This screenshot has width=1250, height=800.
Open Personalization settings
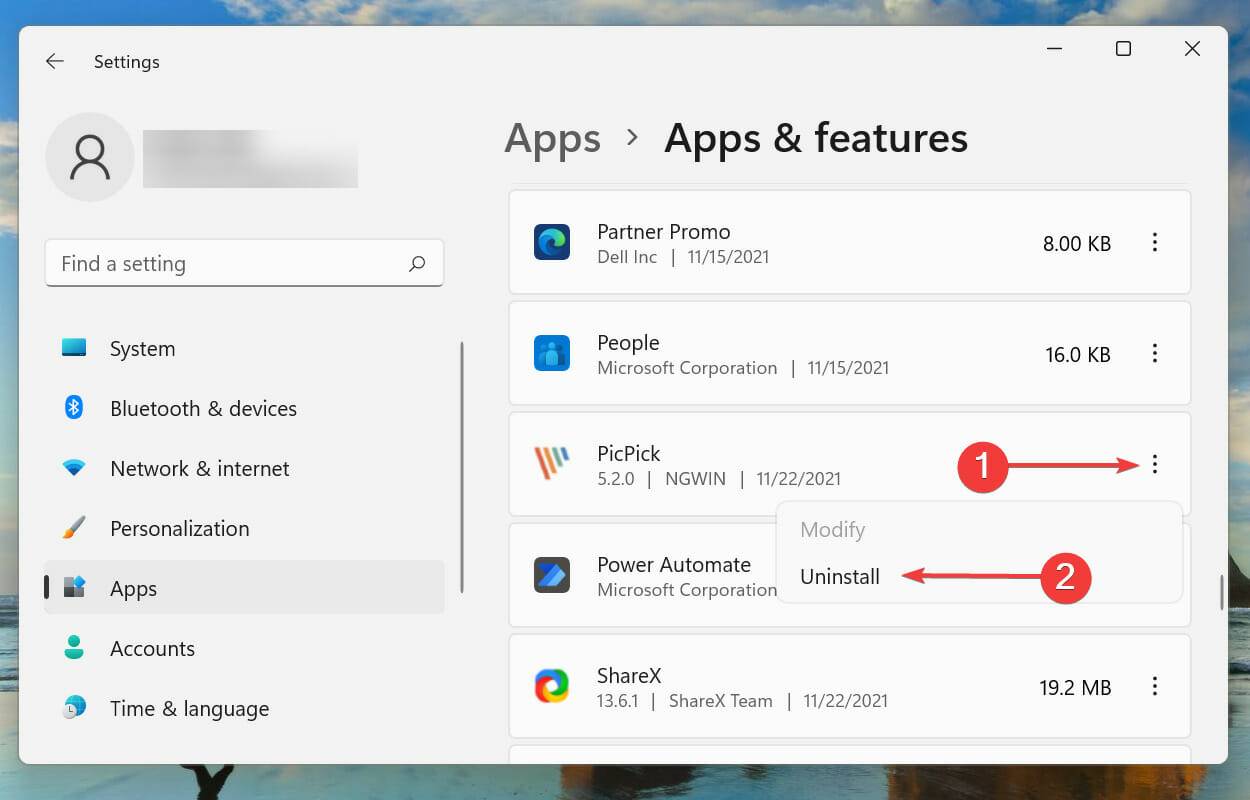pyautogui.click(x=244, y=529)
